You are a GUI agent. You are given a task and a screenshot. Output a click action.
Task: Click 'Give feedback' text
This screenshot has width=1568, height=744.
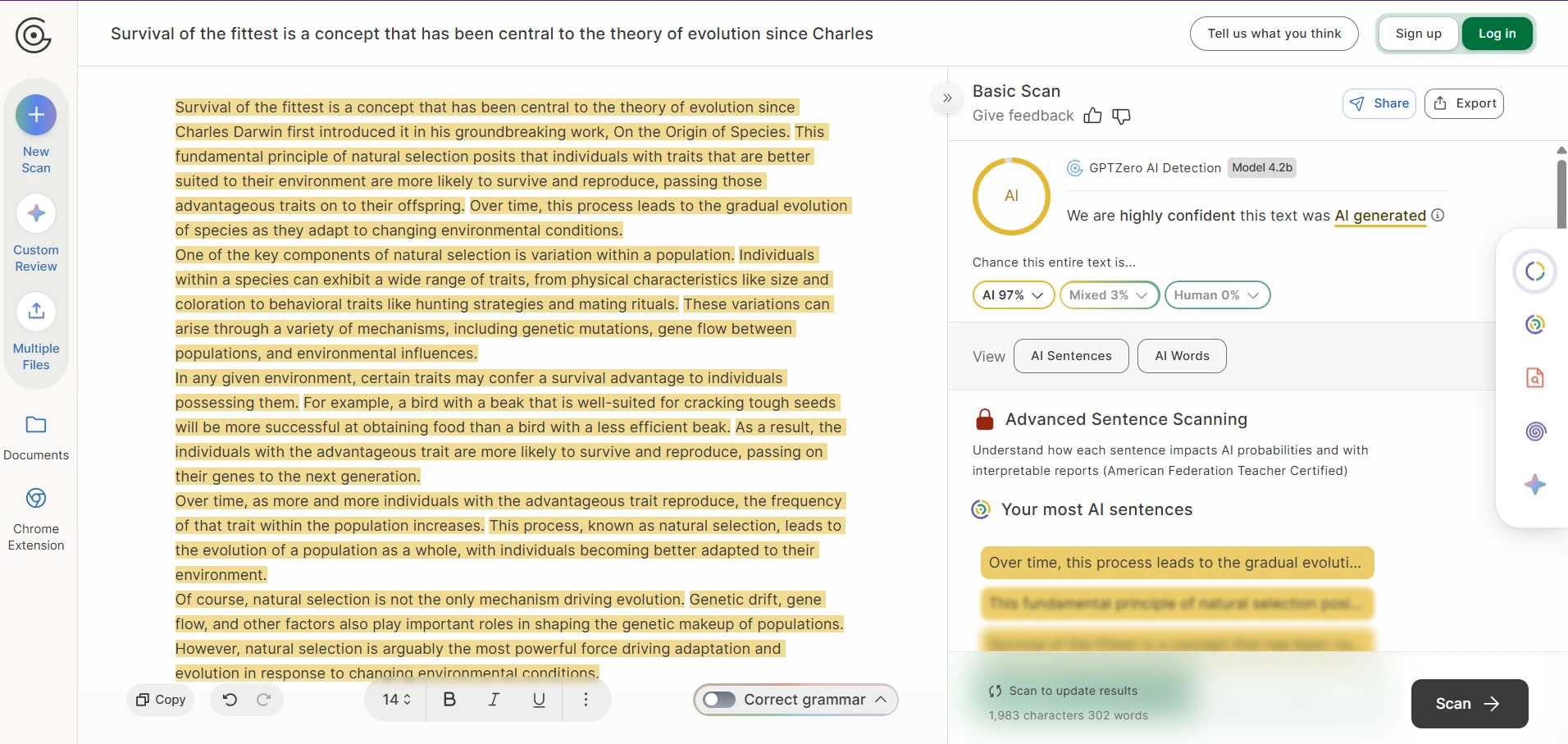click(1023, 116)
